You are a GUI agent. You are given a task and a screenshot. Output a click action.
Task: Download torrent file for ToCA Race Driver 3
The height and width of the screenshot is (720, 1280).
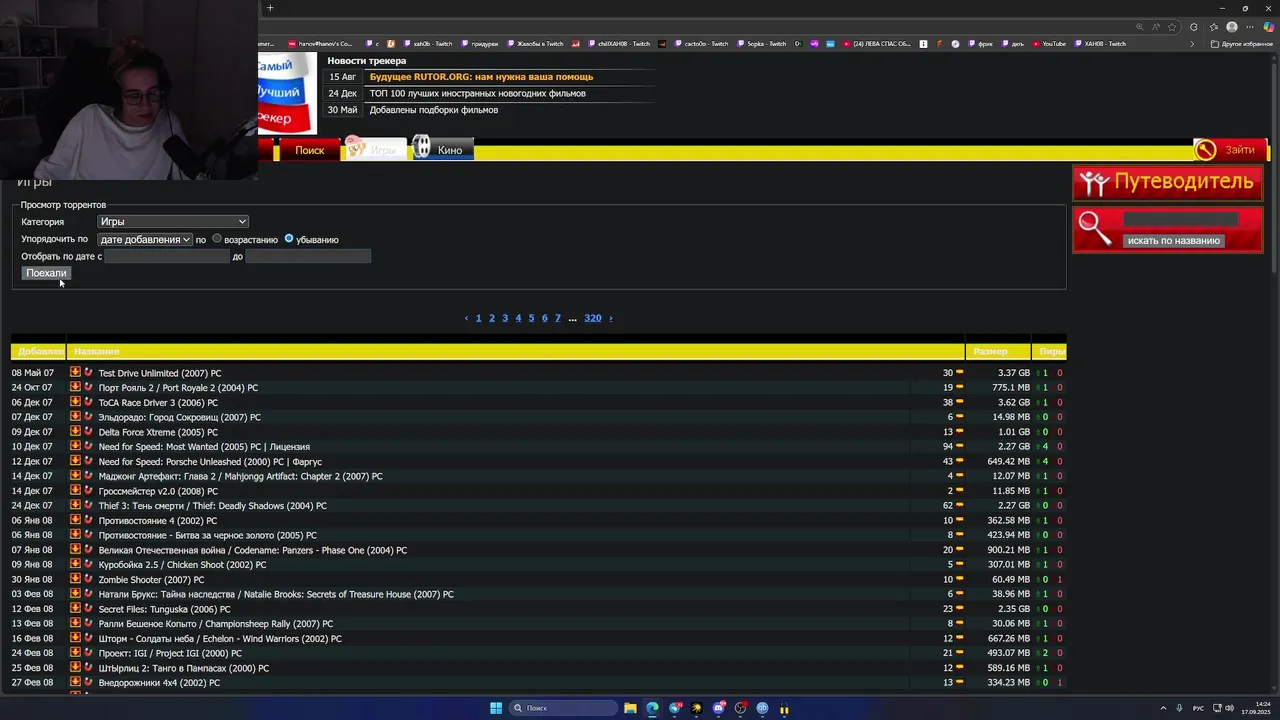75,402
